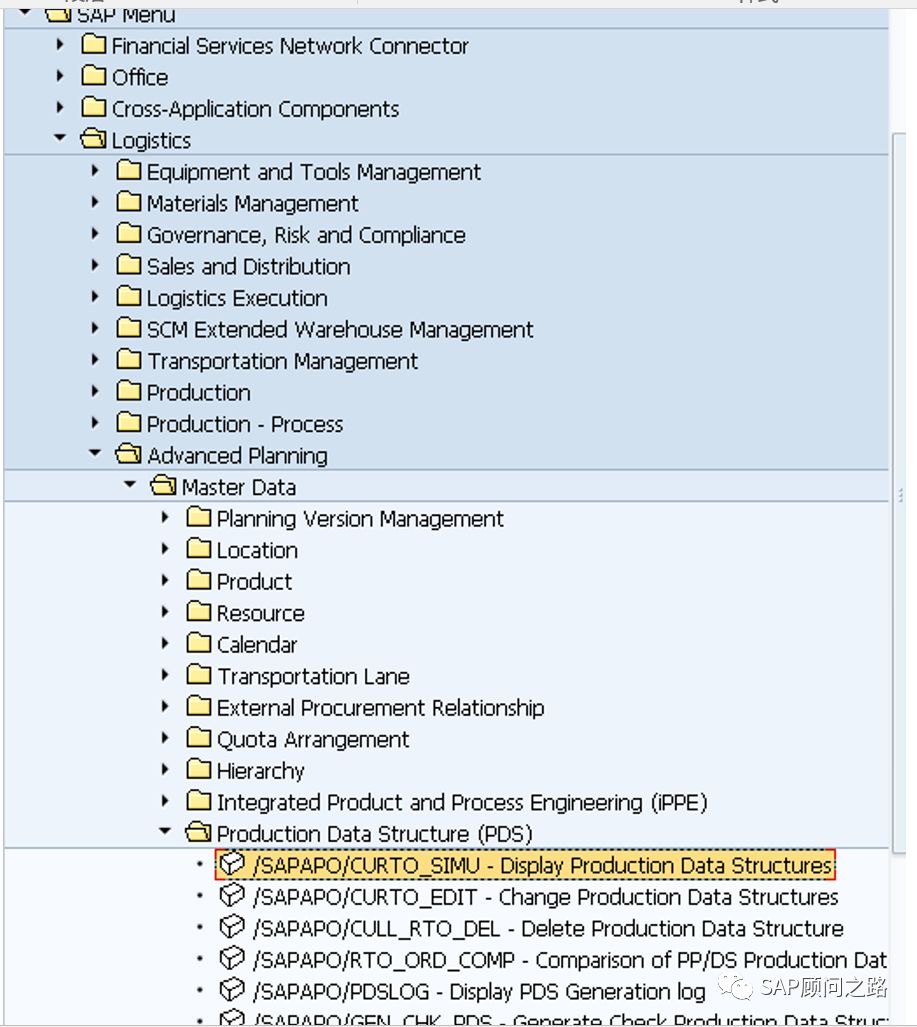Select the Cross-Application Components folder label

point(255,109)
